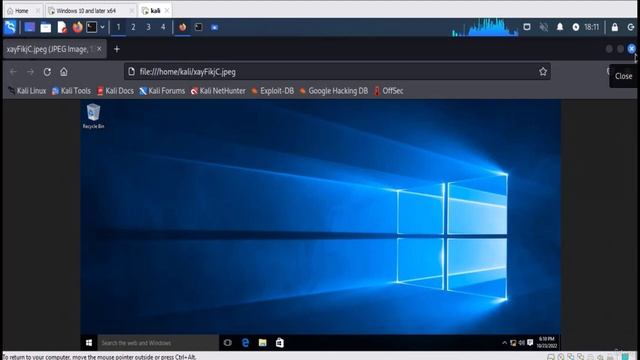Bookmark this page with the star icon
The width and height of the screenshot is (640, 360).
543,72
